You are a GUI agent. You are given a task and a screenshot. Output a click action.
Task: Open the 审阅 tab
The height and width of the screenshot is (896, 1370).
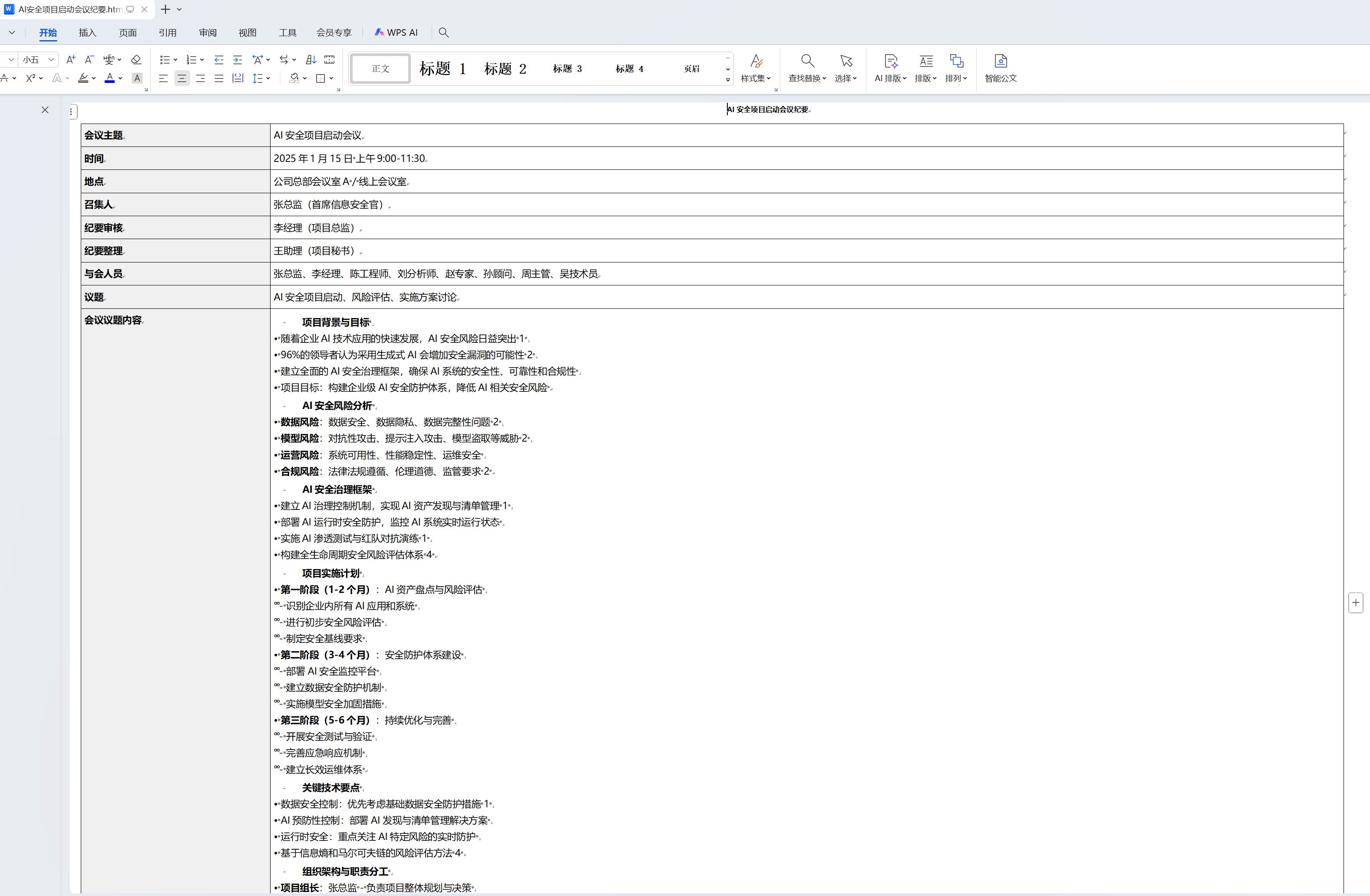coord(208,33)
